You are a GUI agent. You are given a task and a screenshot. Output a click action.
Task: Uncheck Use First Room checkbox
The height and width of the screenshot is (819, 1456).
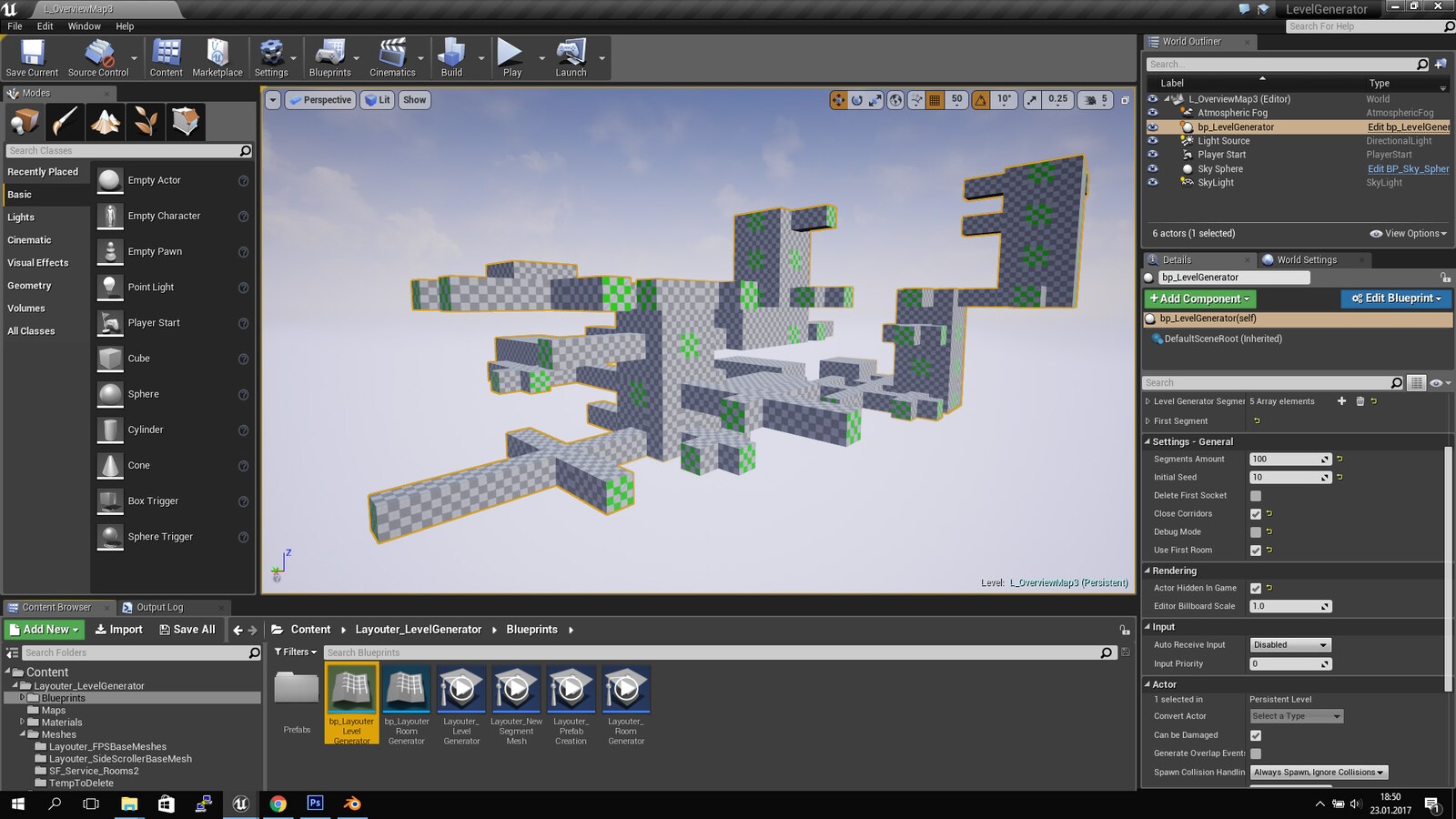1256,551
